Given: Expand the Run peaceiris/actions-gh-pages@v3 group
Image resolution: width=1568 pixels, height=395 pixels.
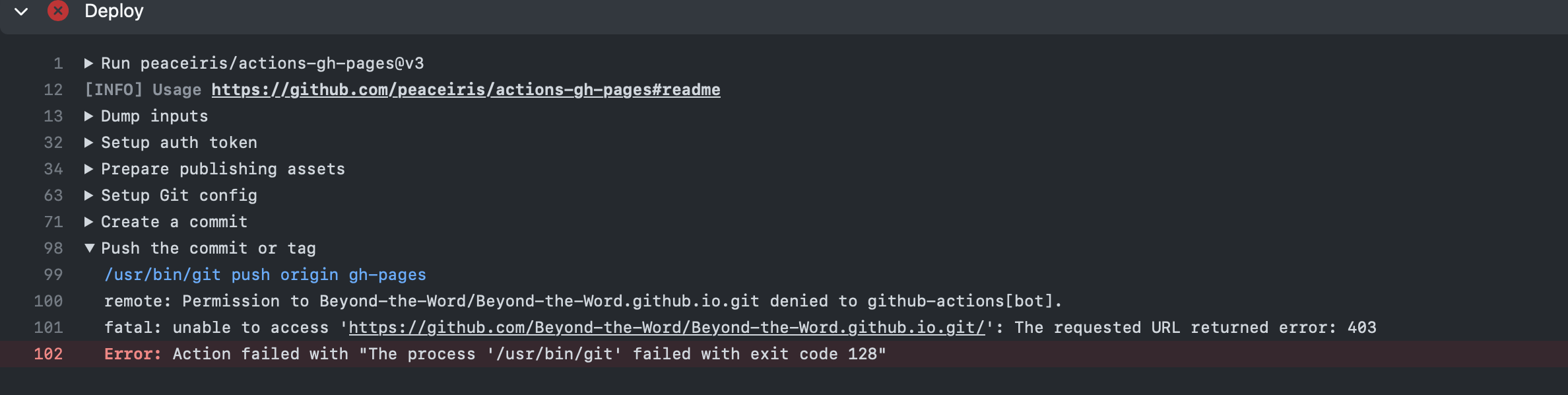Looking at the screenshot, I should pos(88,63).
